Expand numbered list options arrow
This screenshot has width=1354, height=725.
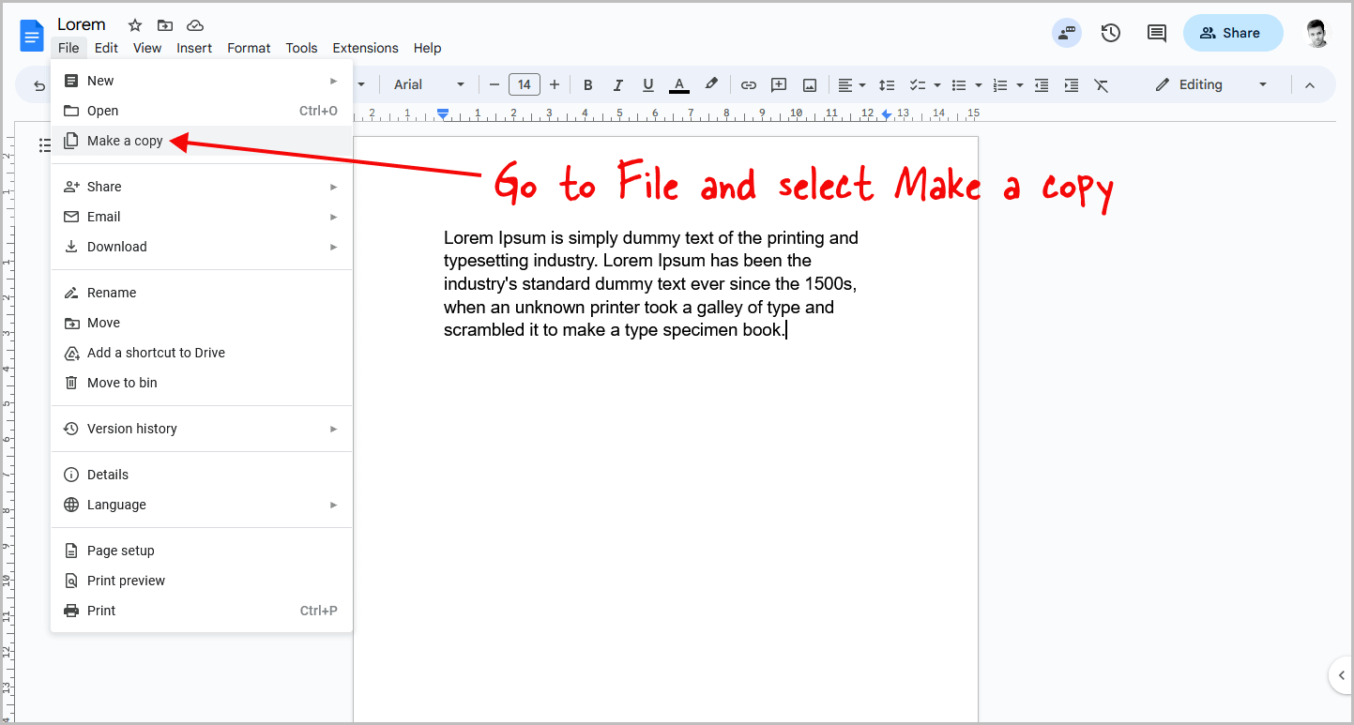[1019, 85]
